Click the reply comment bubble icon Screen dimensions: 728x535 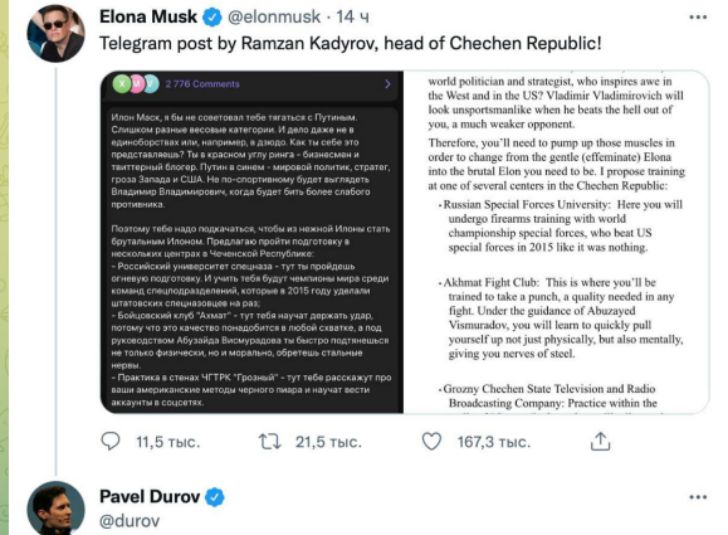114,441
